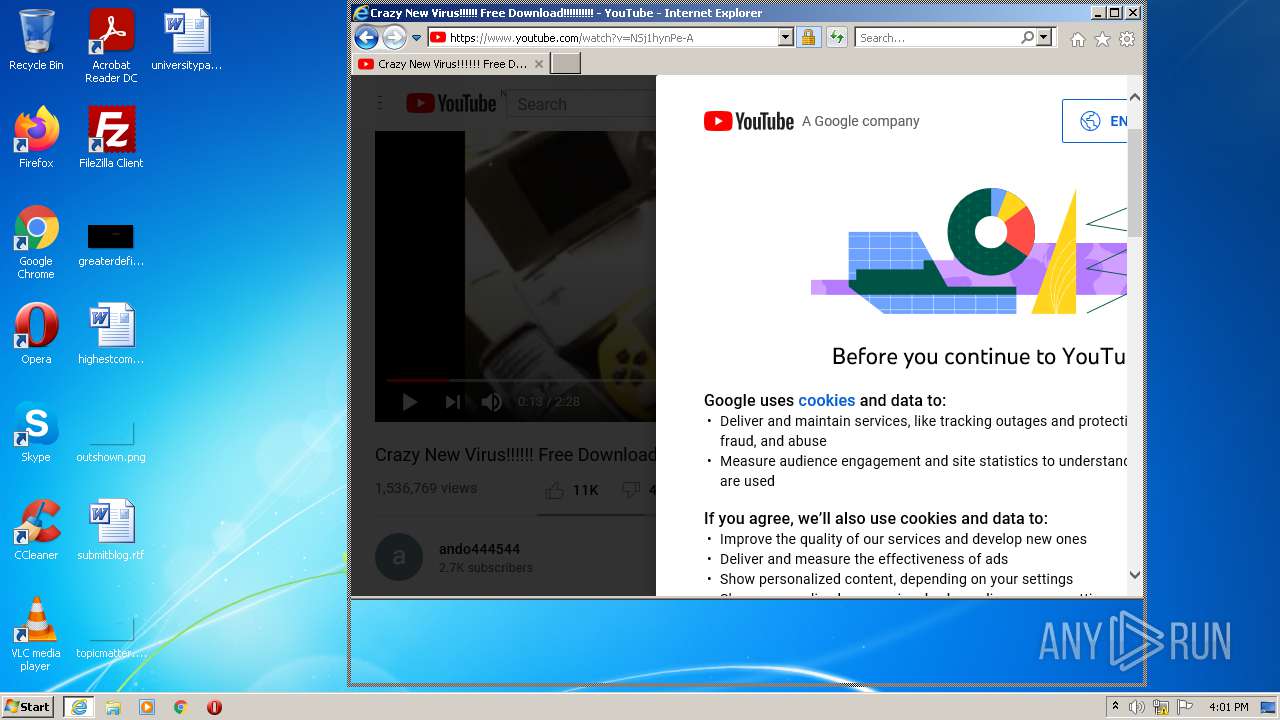Open the volume speaker tray icon

(x=1137, y=707)
